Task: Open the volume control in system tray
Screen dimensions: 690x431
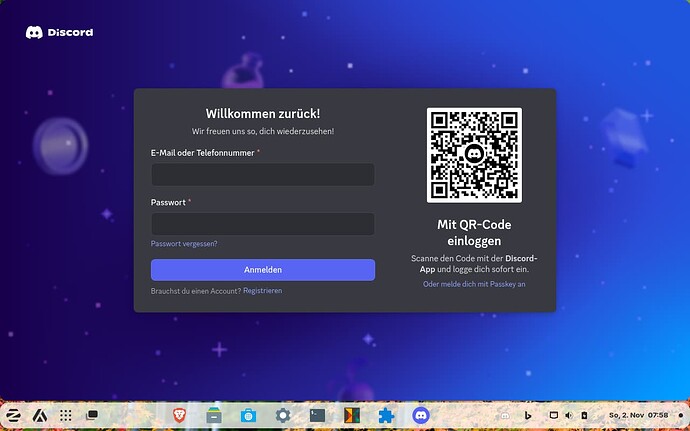Action: (569, 414)
